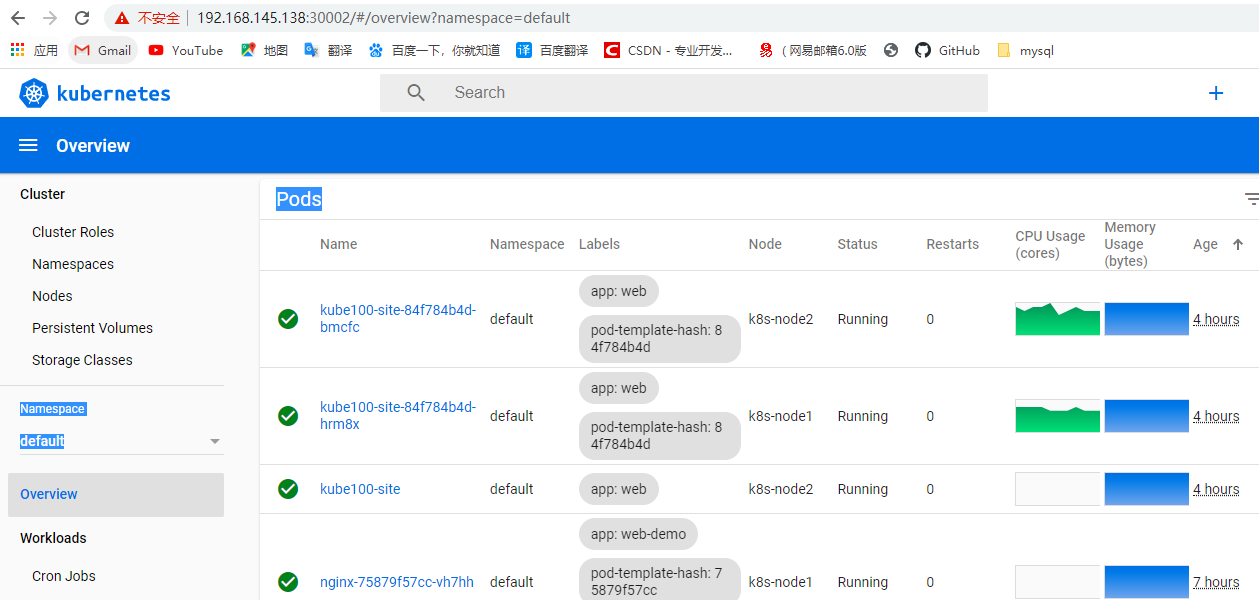Screen dimensions: 1259x600
Task: Open pod nginx-75879f57cc-vh7hh link
Action: tap(397, 582)
